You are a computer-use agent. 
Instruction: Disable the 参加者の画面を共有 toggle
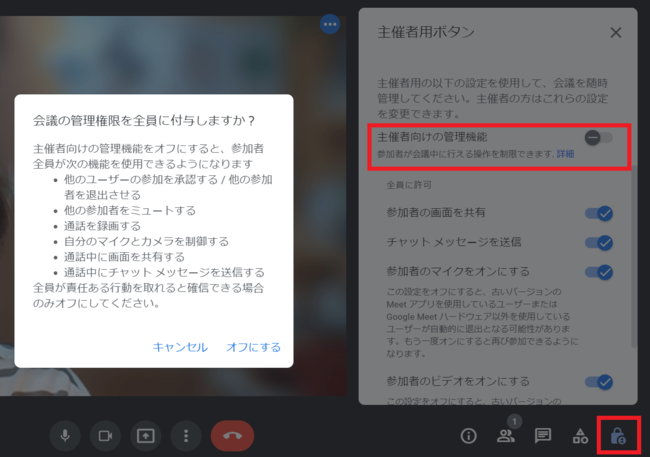coord(599,213)
